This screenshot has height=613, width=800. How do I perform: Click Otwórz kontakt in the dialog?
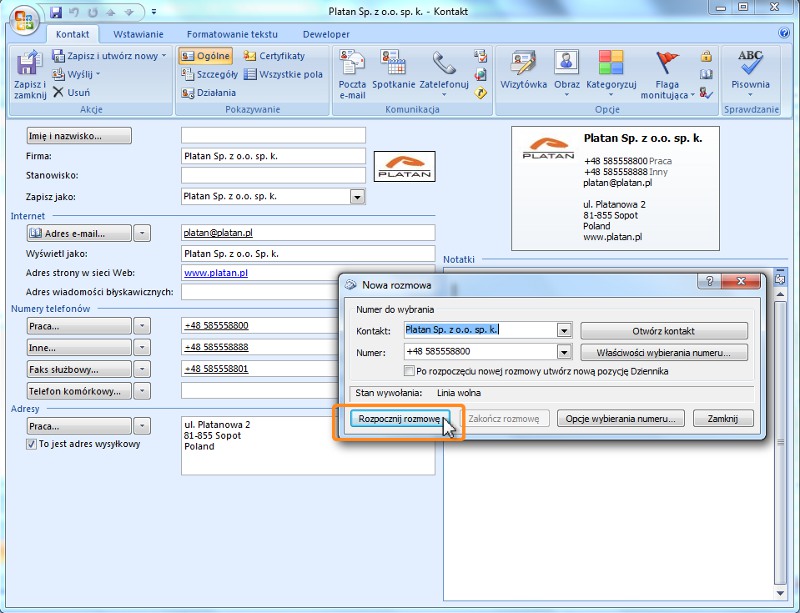664,331
